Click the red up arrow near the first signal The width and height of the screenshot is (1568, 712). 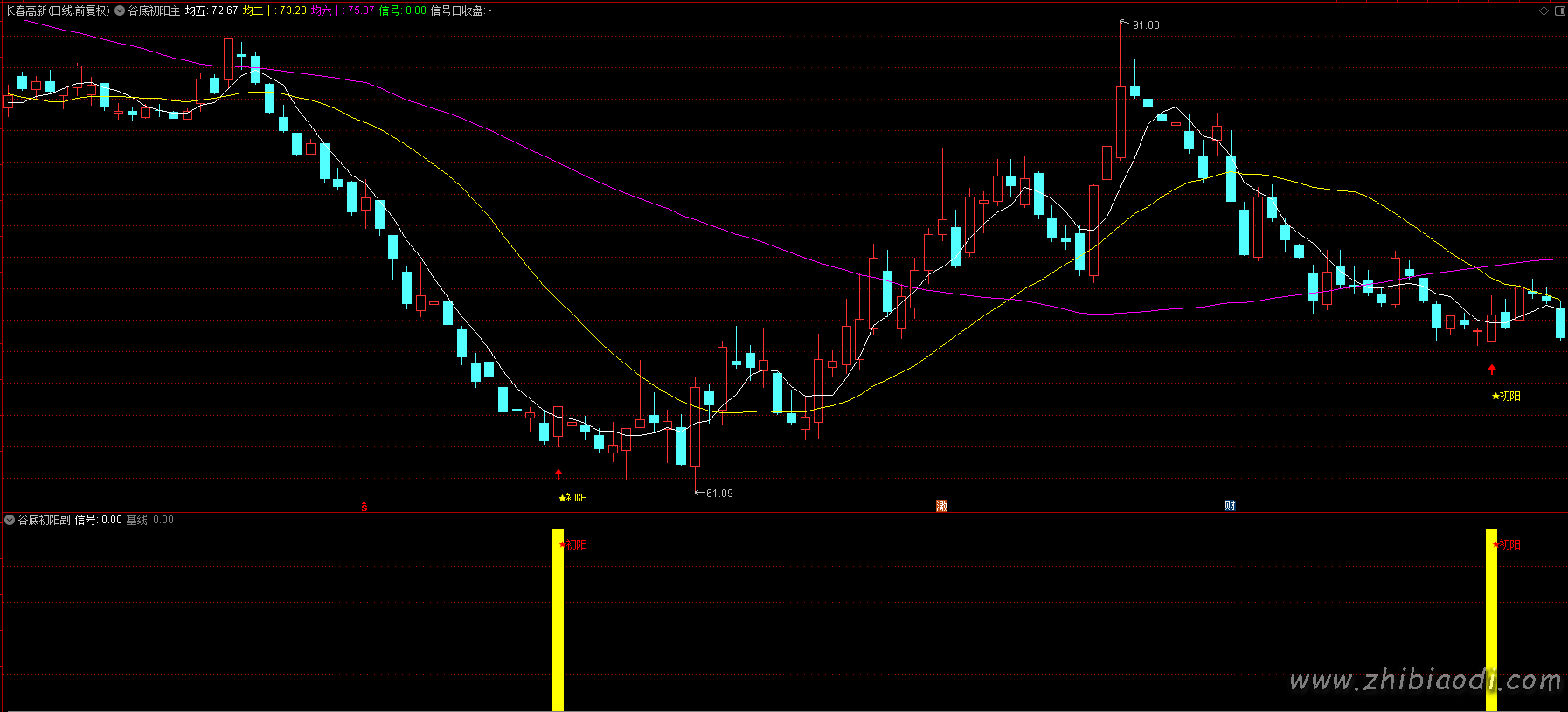(x=559, y=474)
